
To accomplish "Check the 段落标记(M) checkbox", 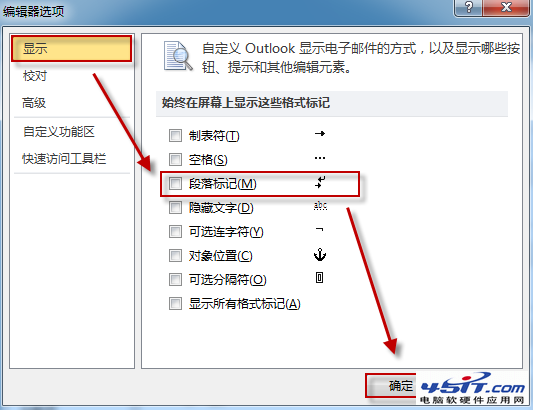I will click(x=175, y=184).
